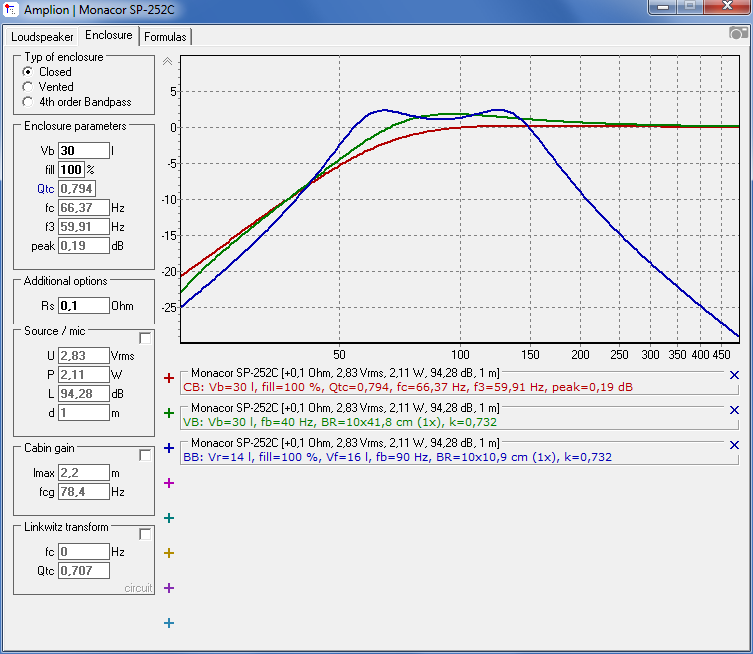Switch to the Loudspeaker tab

(42, 37)
